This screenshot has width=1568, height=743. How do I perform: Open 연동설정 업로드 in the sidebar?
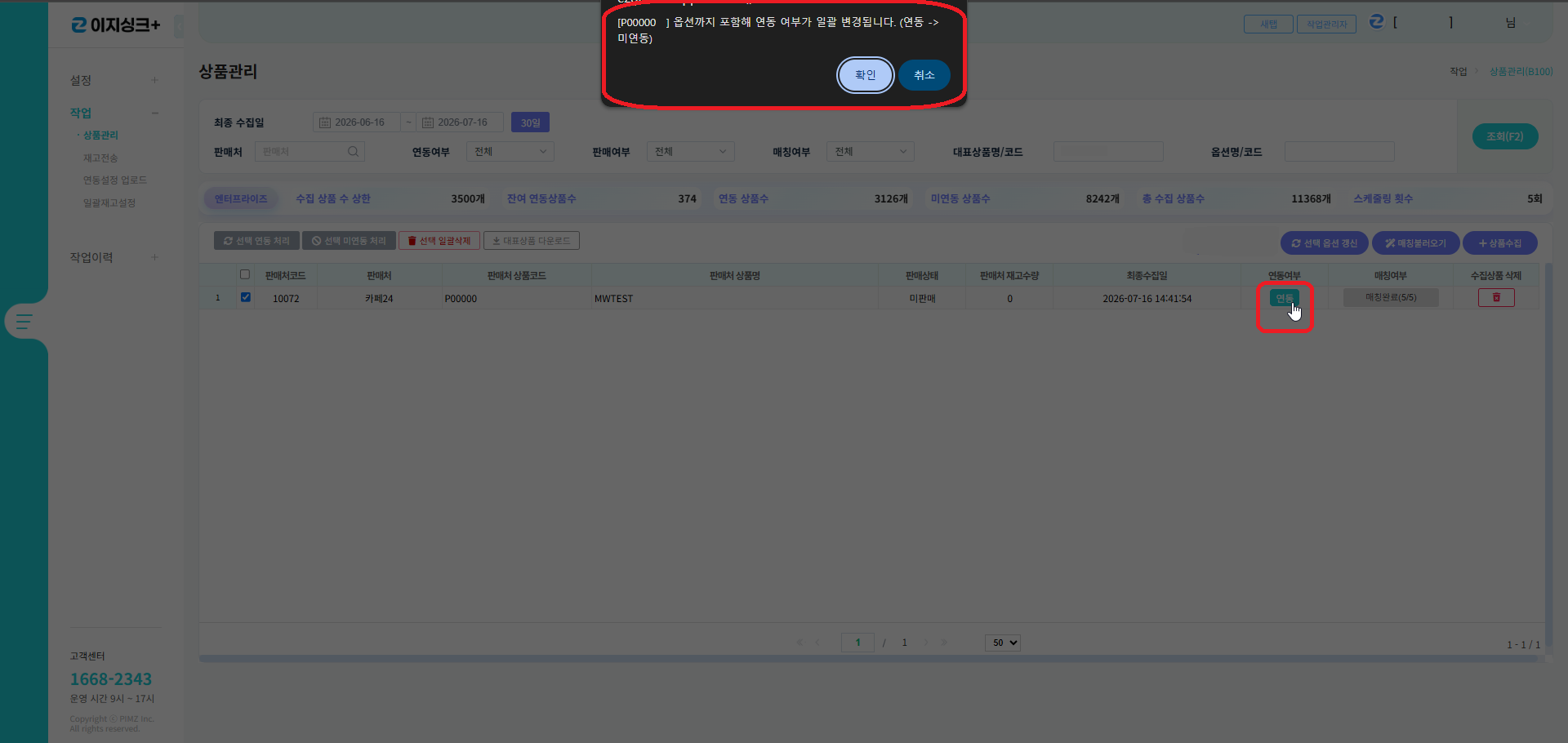[x=115, y=180]
